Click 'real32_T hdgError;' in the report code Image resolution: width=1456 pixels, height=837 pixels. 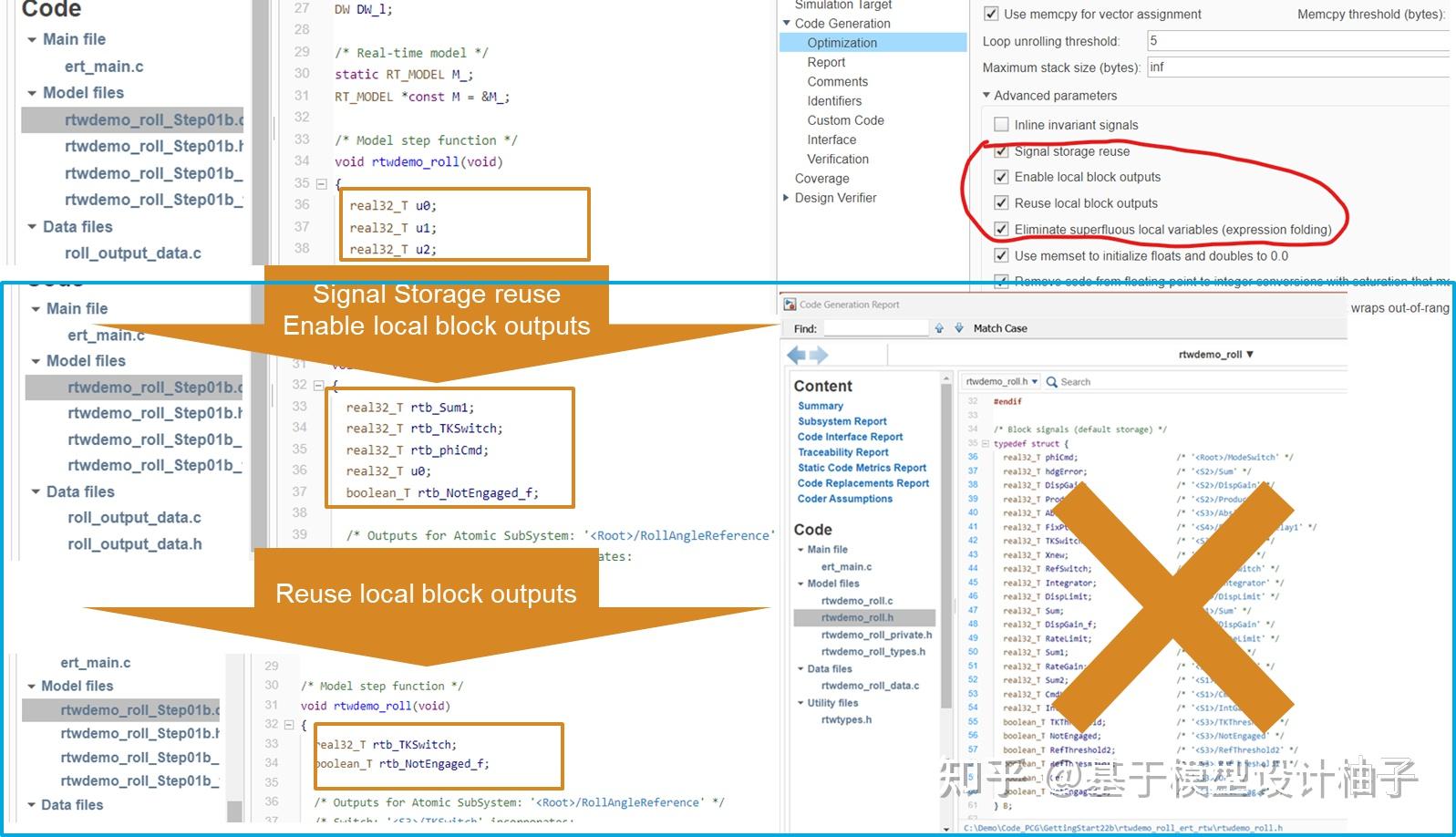coord(1045,471)
